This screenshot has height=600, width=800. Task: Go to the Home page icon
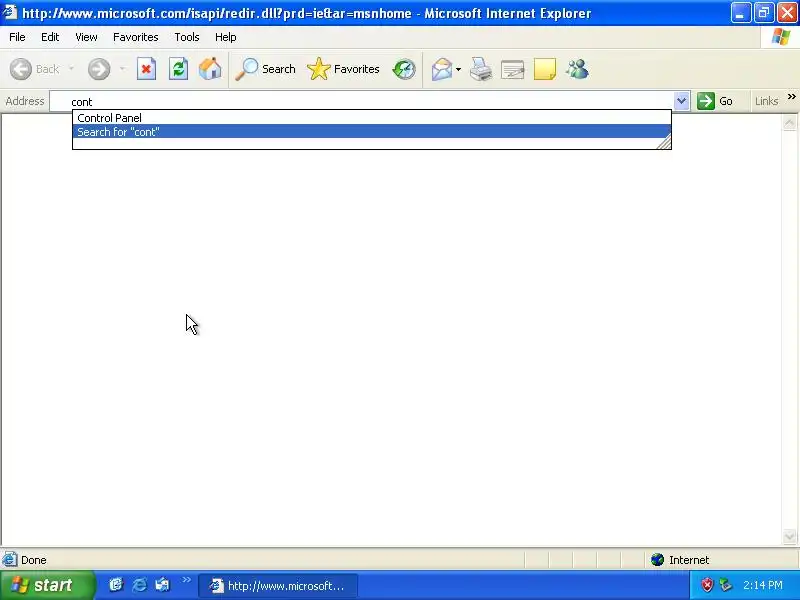210,69
